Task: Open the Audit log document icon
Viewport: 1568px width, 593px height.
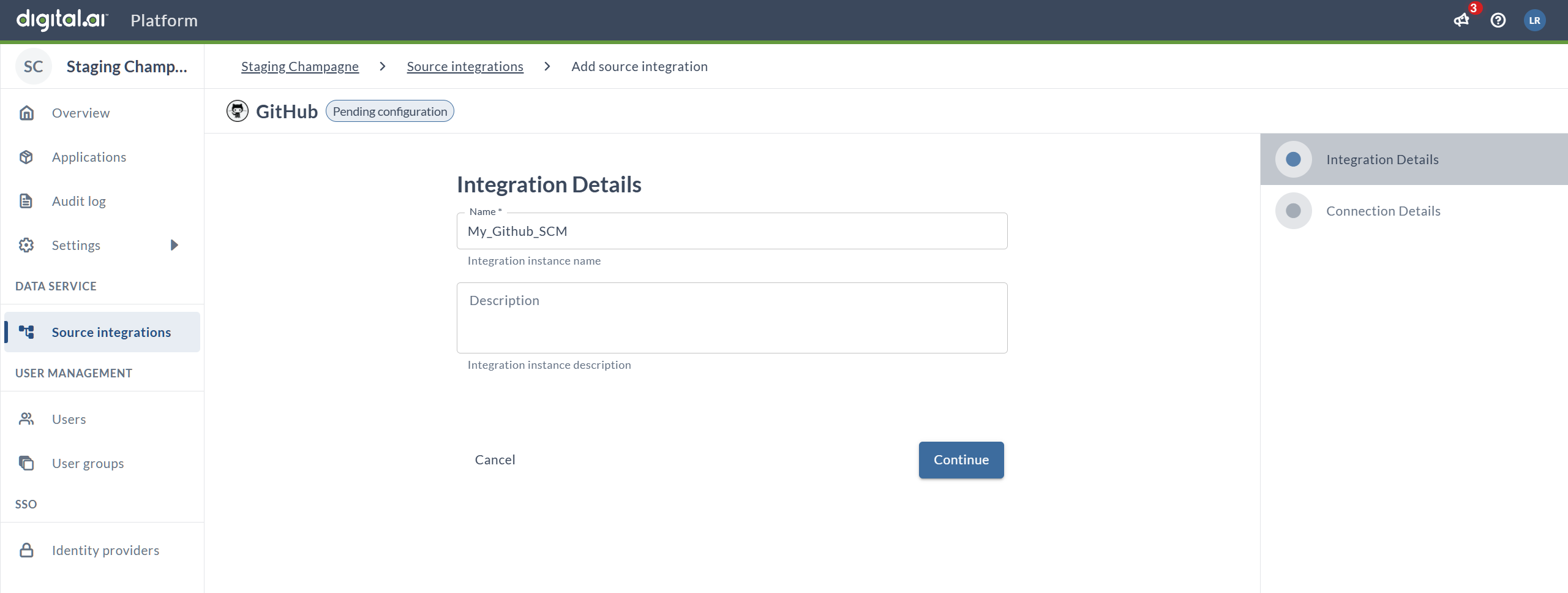Action: pyautogui.click(x=26, y=200)
